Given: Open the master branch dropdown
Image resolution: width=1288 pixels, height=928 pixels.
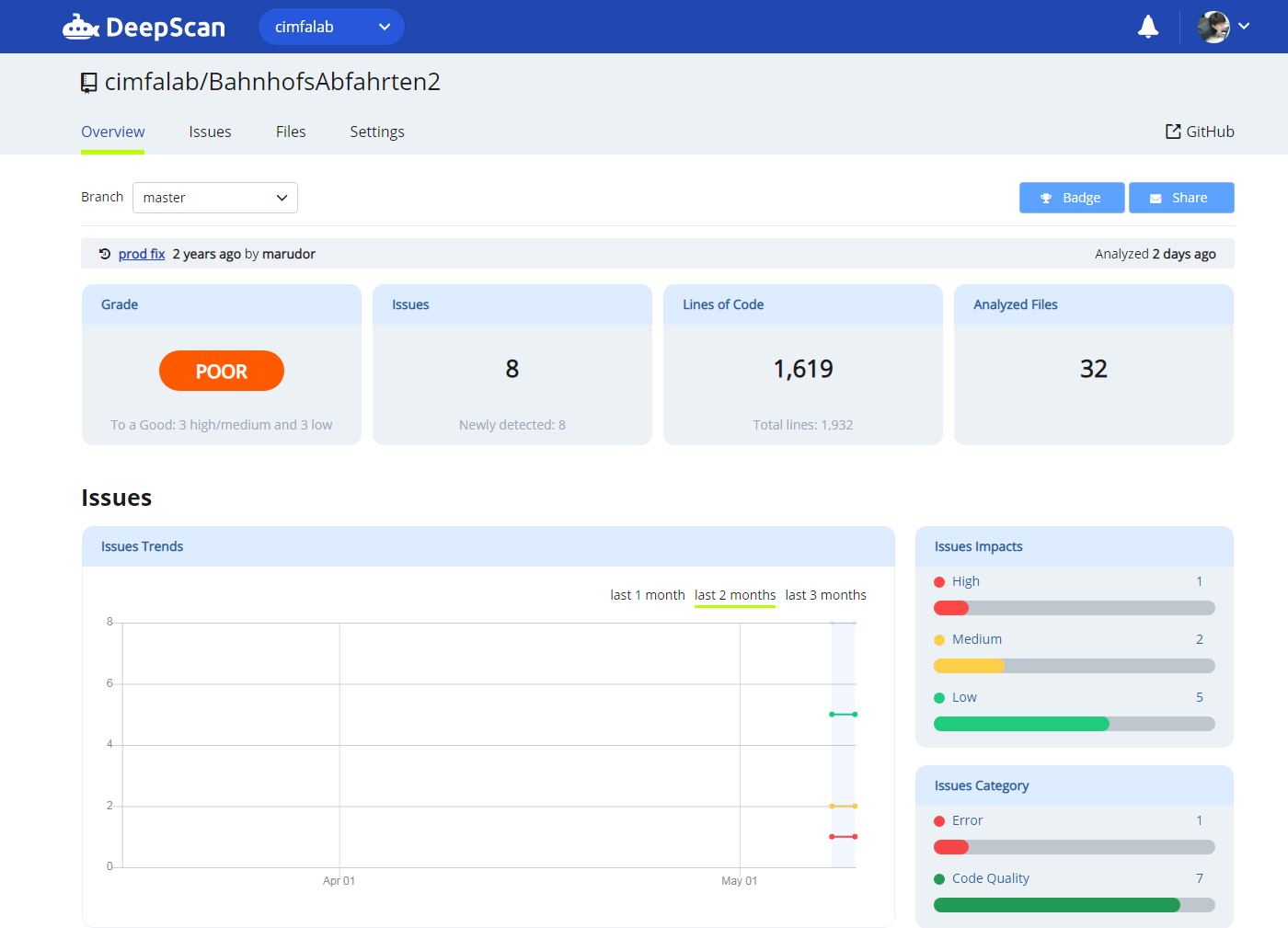Looking at the screenshot, I should pyautogui.click(x=215, y=198).
